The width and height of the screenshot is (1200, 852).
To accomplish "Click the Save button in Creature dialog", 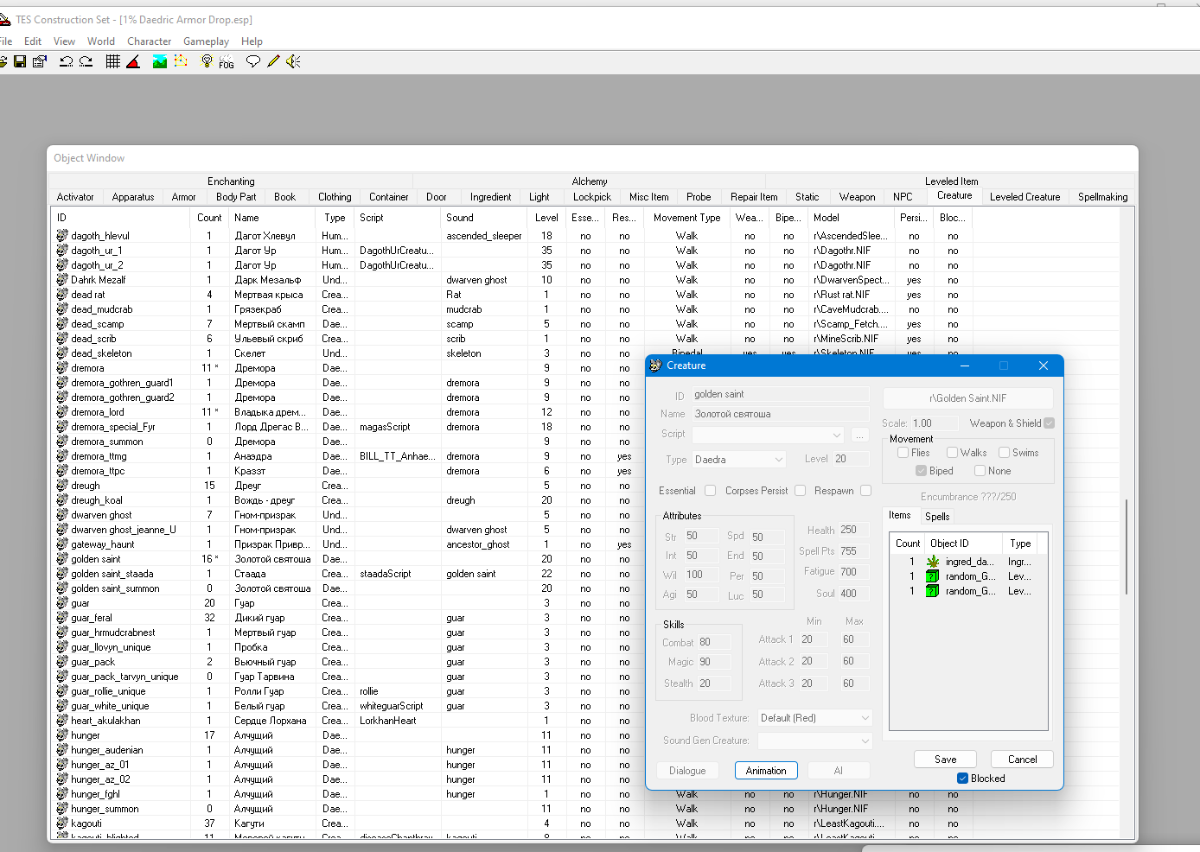I will pos(945,759).
